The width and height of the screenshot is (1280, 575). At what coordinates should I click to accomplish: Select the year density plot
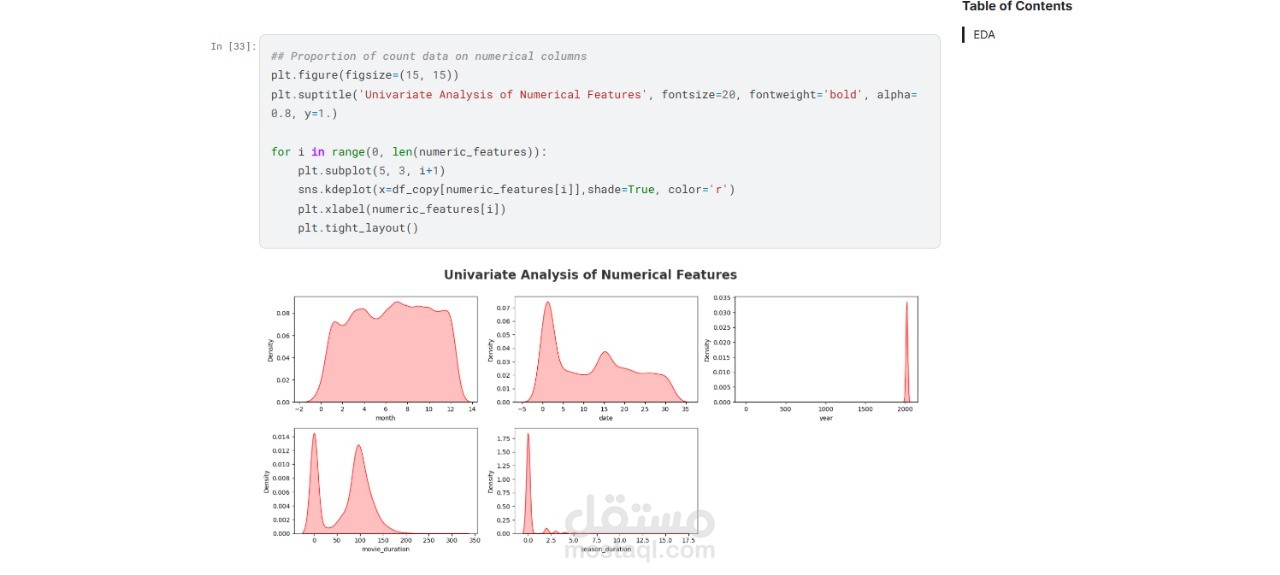tap(826, 350)
